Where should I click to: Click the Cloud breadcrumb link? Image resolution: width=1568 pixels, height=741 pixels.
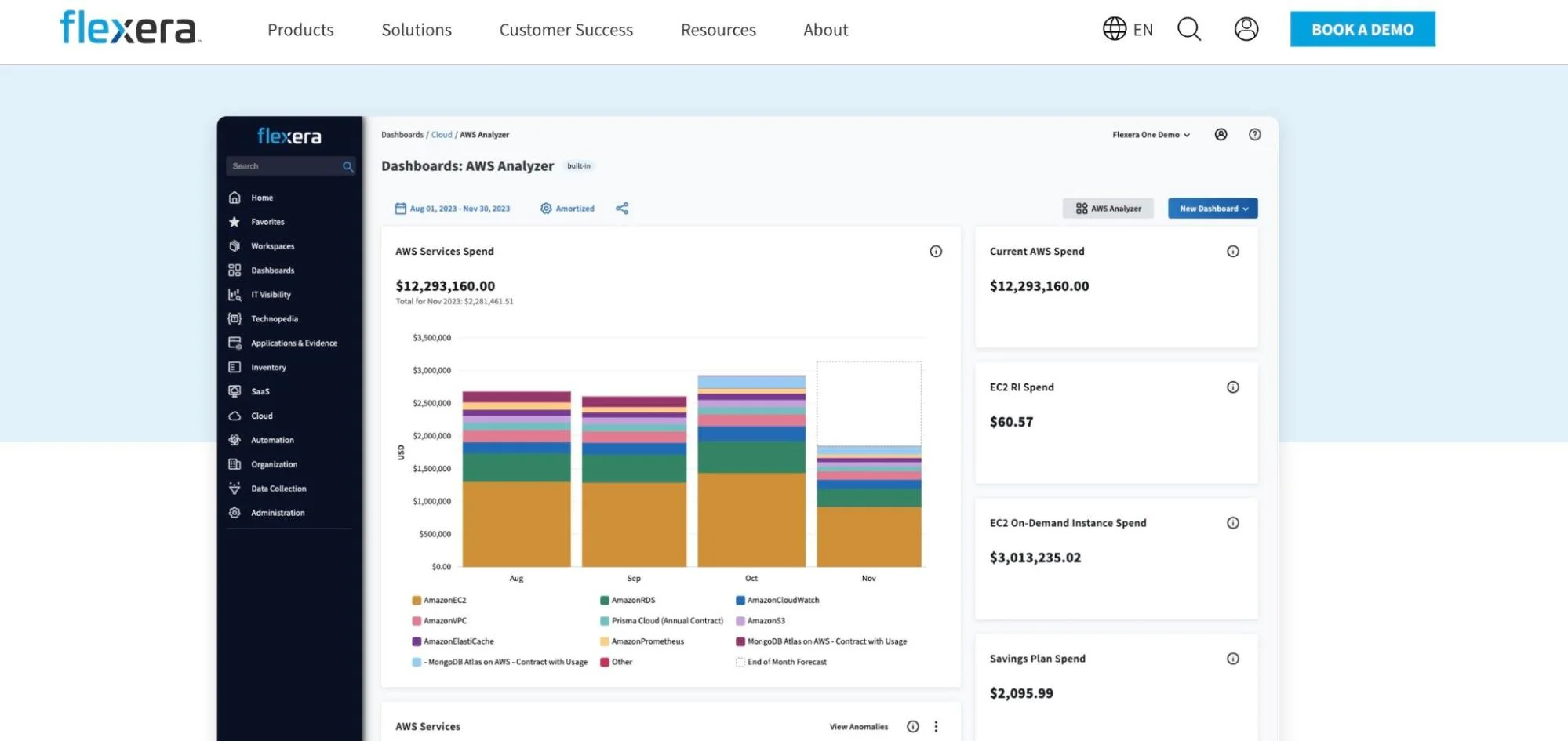tap(442, 135)
